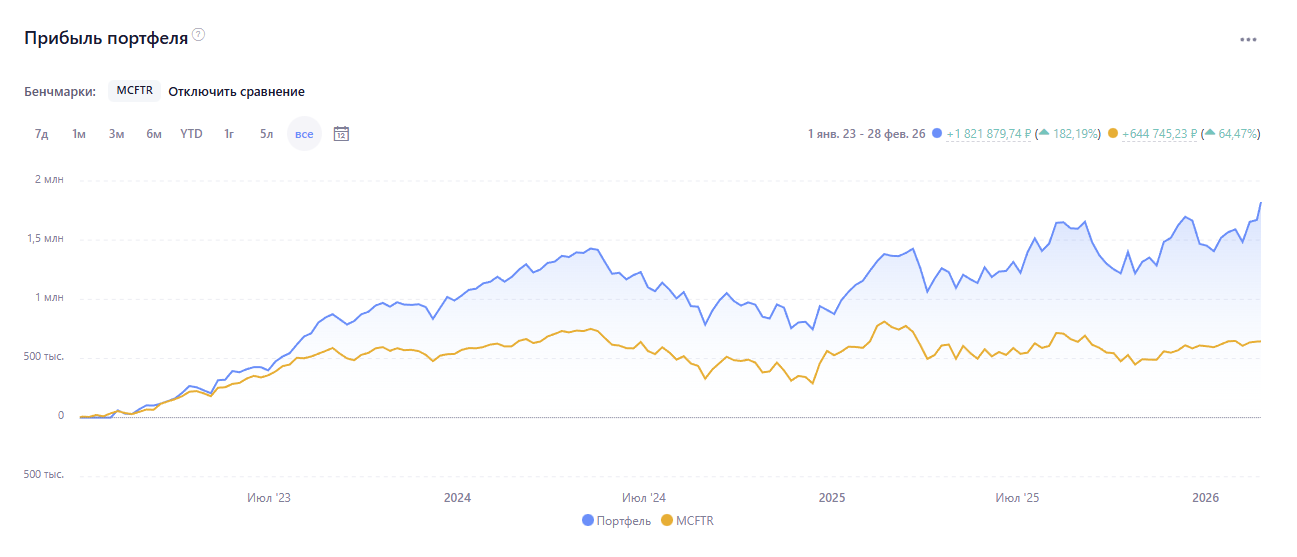Image resolution: width=1297 pixels, height=557 pixels.
Task: Click MCFTR profit value +644 745,23 ₽
Action: pyautogui.click(x=1159, y=133)
